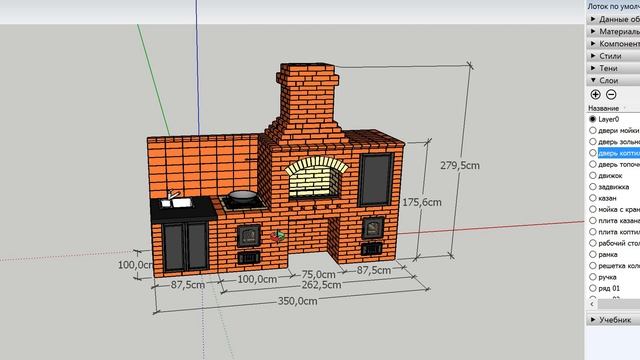The height and width of the screenshot is (360, 640).
Task: Expand the Компоненты panel
Action: tap(613, 44)
